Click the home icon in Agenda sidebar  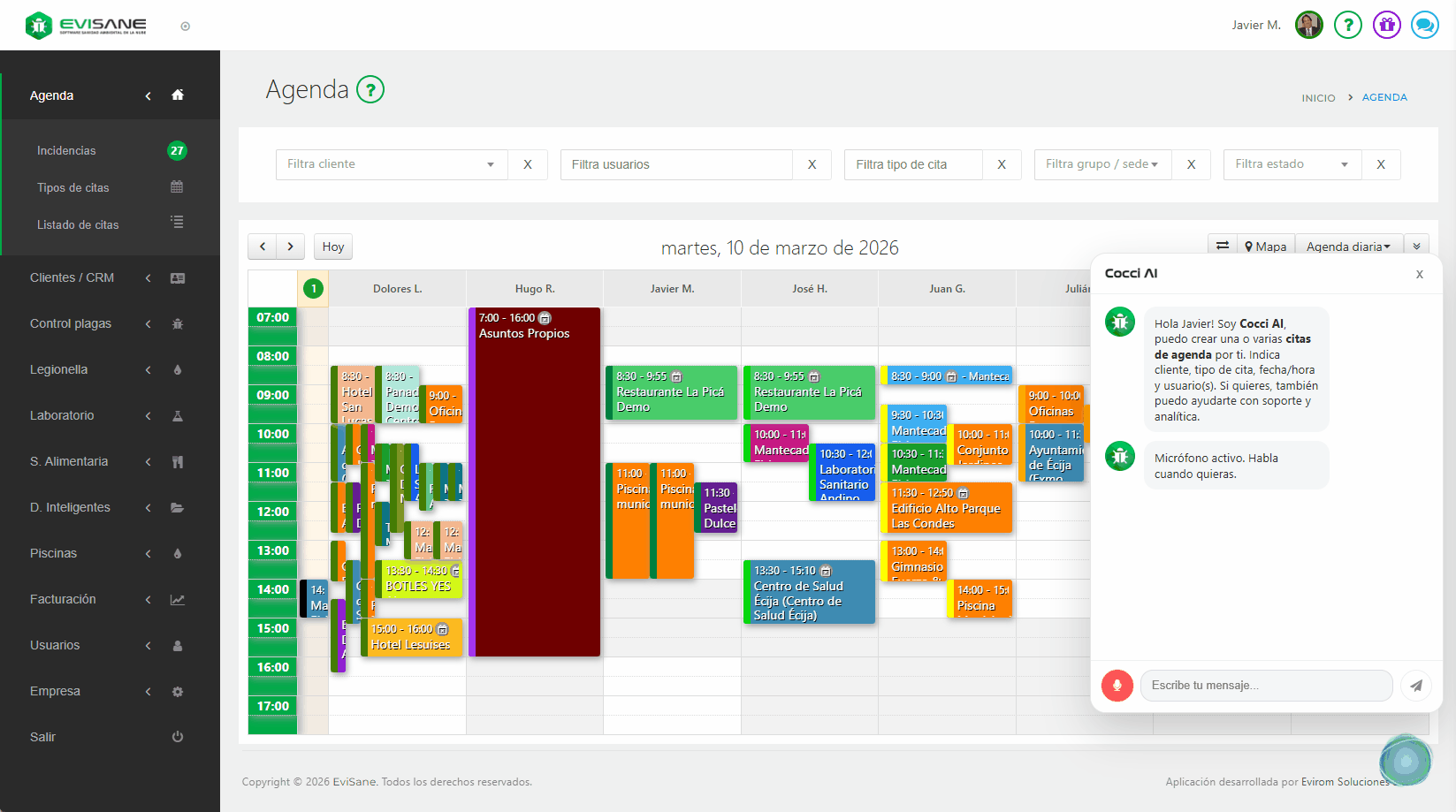point(178,95)
